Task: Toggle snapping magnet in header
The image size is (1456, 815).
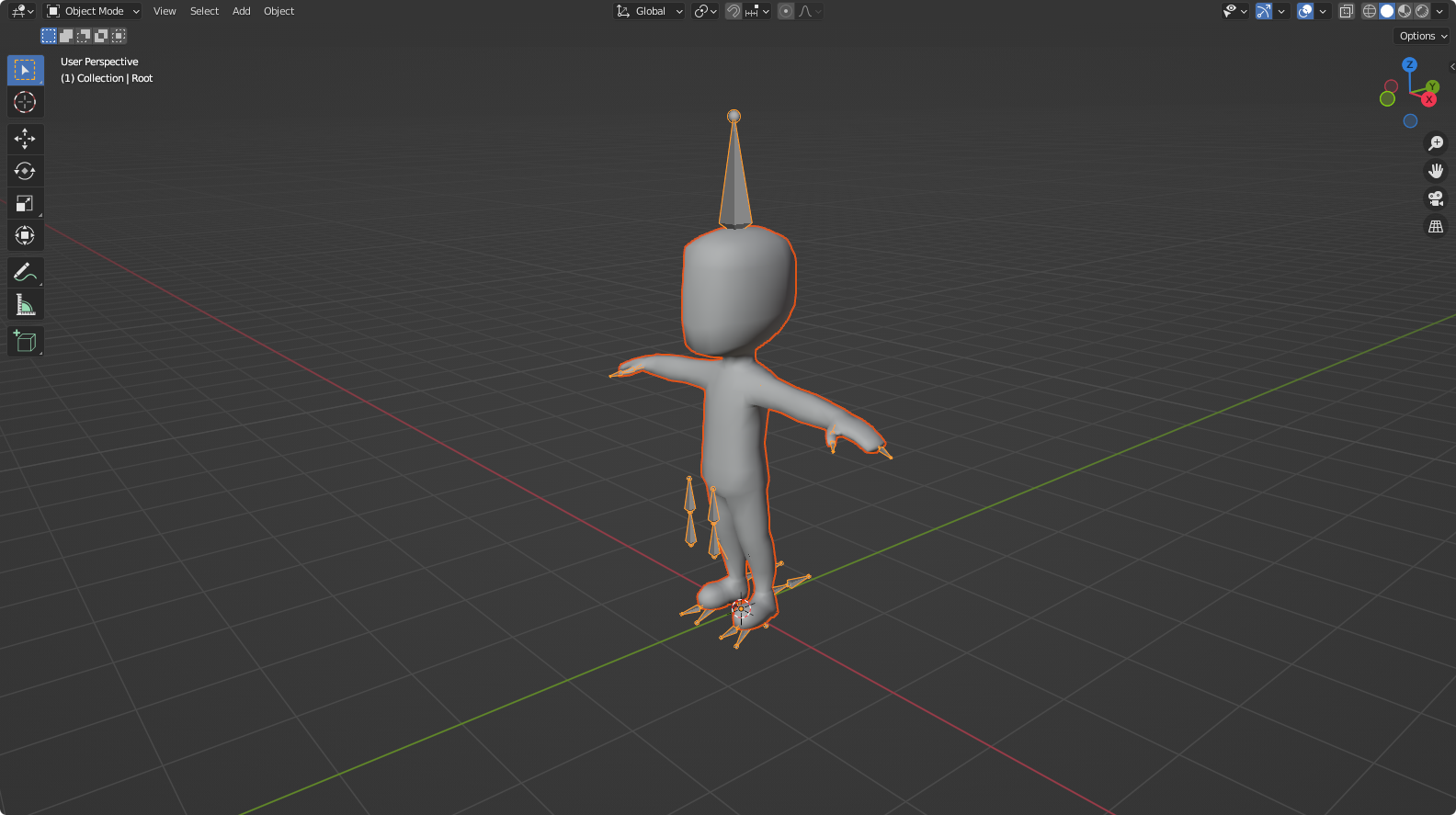Action: tap(733, 11)
